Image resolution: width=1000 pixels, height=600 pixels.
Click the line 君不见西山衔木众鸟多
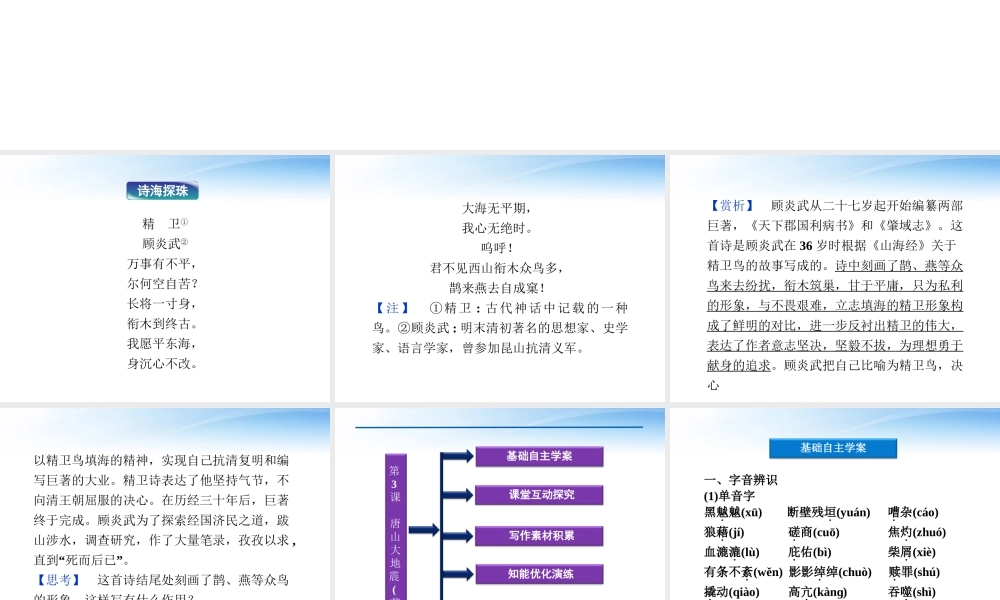(x=497, y=268)
